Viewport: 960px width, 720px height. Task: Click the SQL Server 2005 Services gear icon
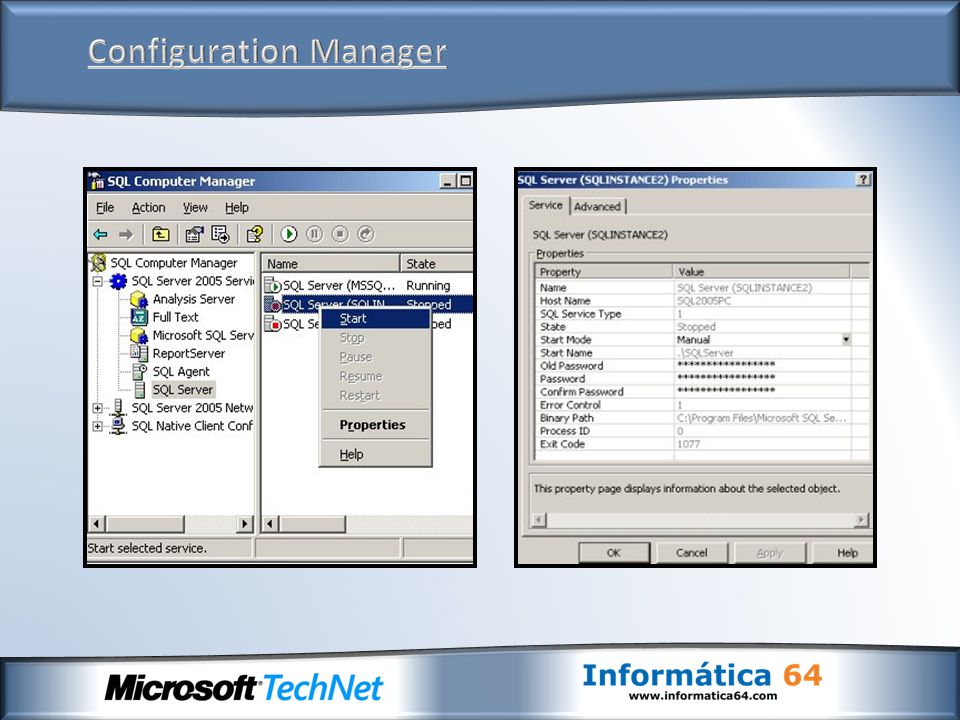[x=118, y=281]
